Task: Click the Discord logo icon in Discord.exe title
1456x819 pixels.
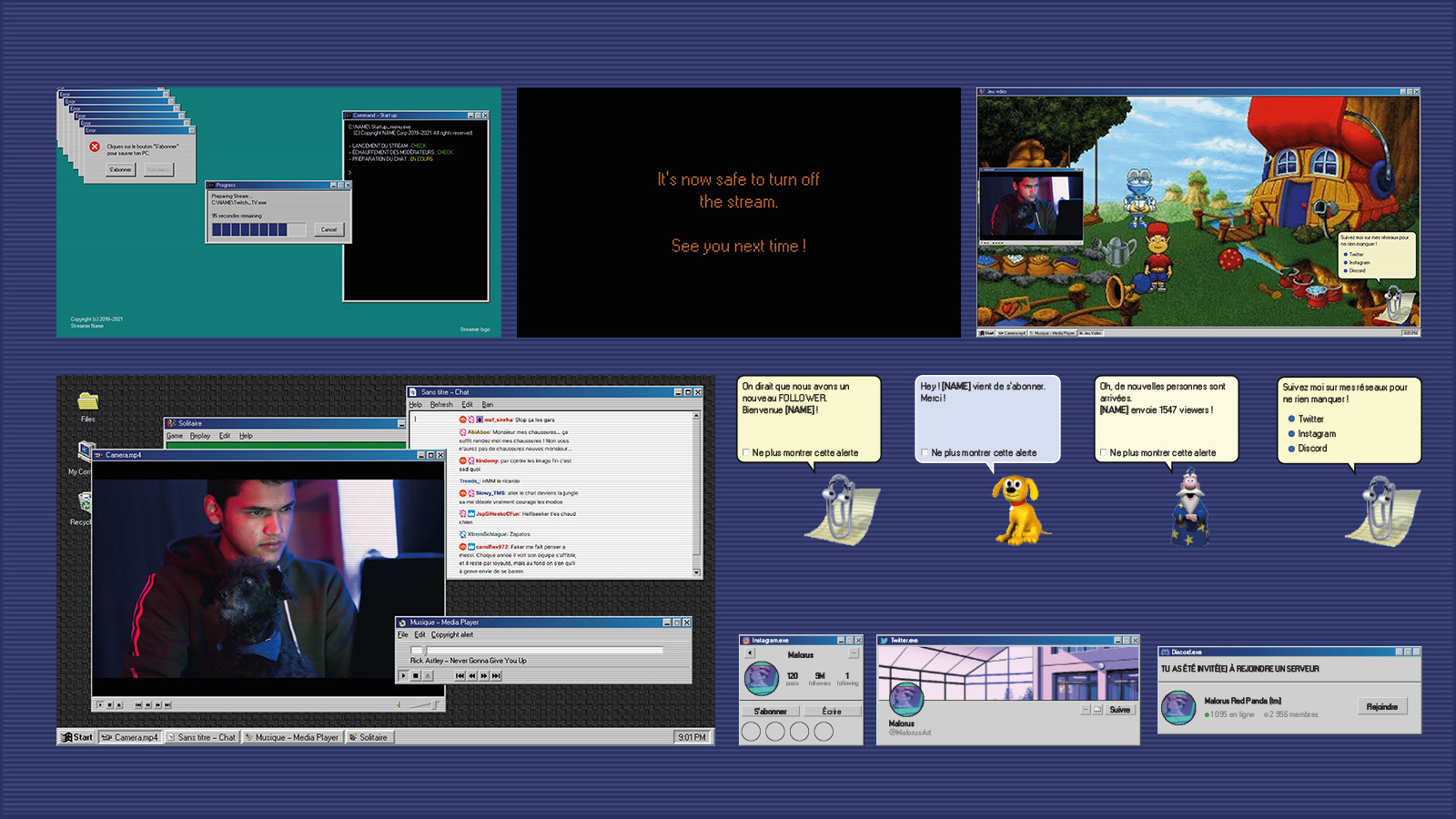Action: click(x=1165, y=652)
